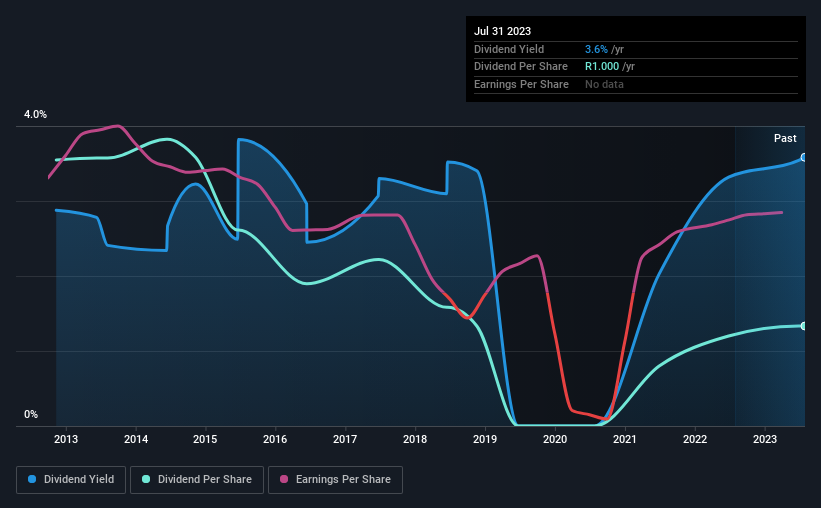This screenshot has height=508, width=821.
Task: Click the 4.0% y-axis label
Action: [x=35, y=114]
